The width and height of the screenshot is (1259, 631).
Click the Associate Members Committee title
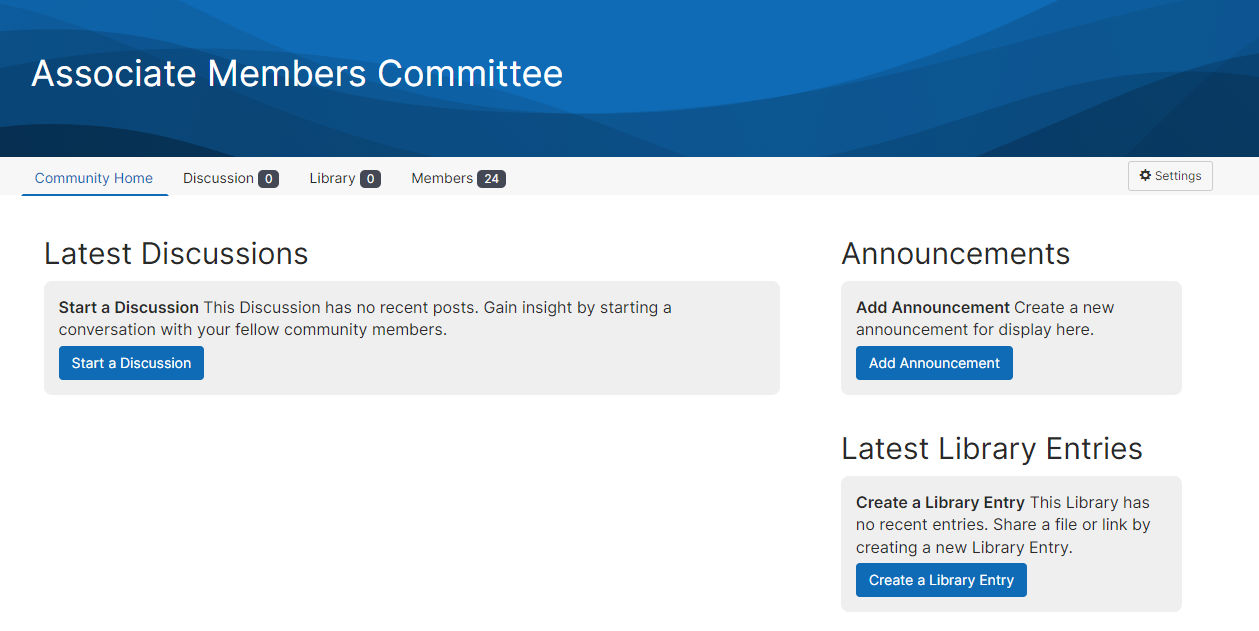[297, 74]
